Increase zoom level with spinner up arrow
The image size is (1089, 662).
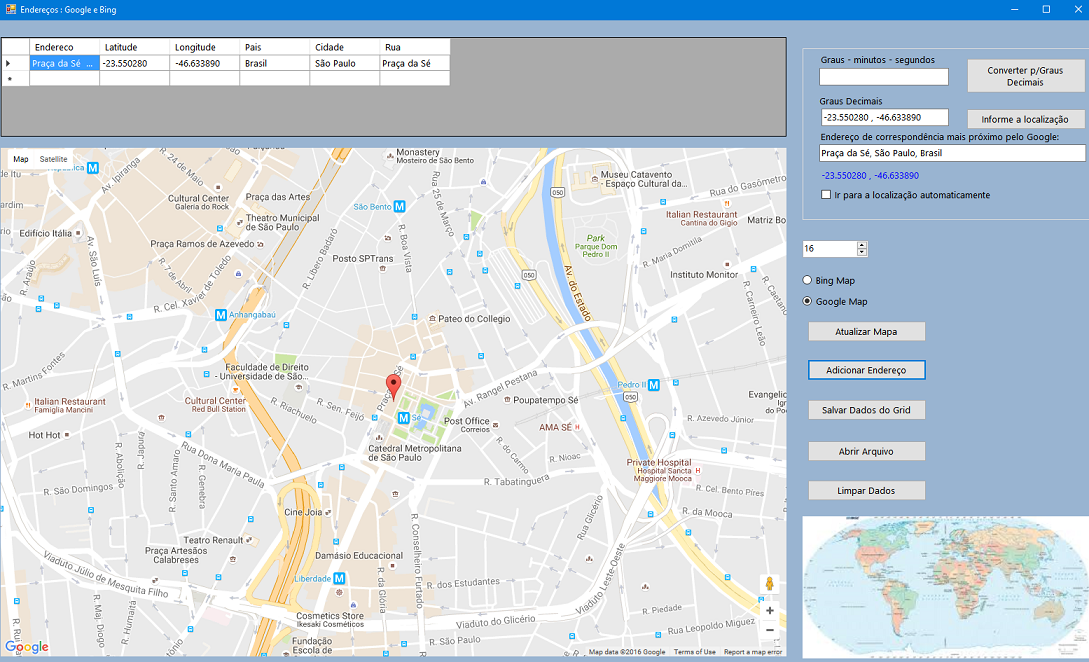click(x=862, y=245)
